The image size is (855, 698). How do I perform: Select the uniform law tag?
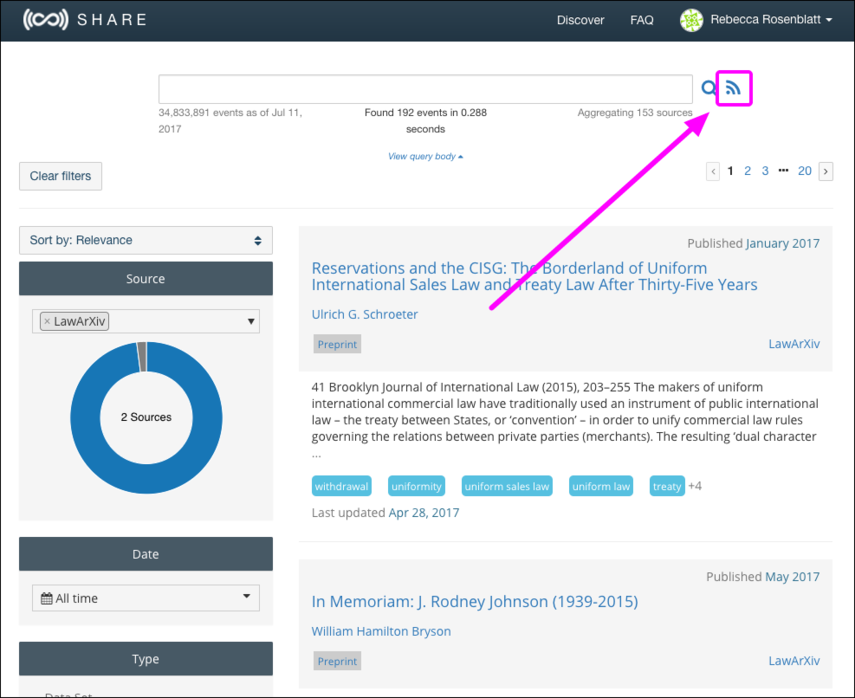[601, 486]
